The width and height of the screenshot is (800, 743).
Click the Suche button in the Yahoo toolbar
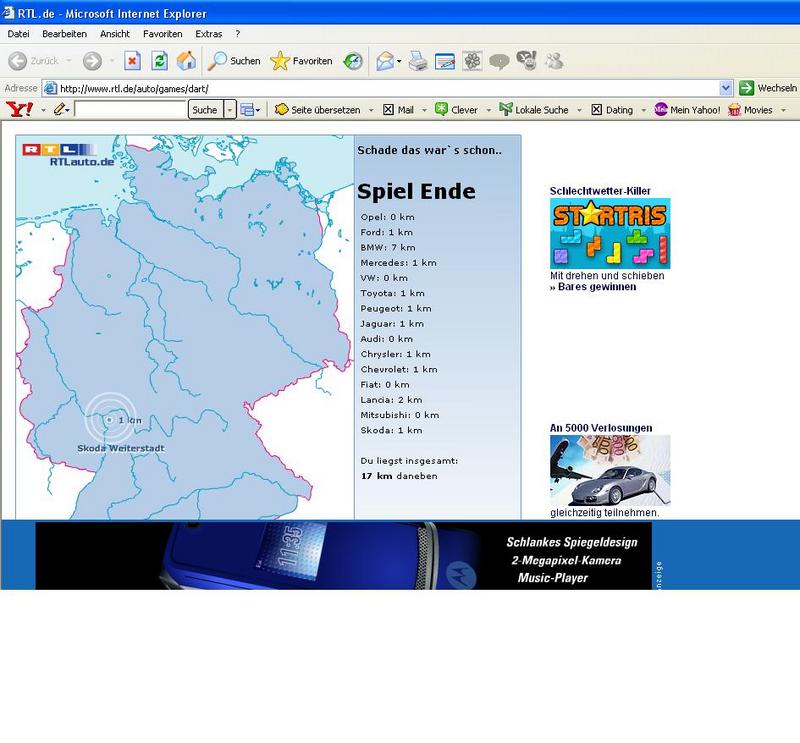pos(205,110)
